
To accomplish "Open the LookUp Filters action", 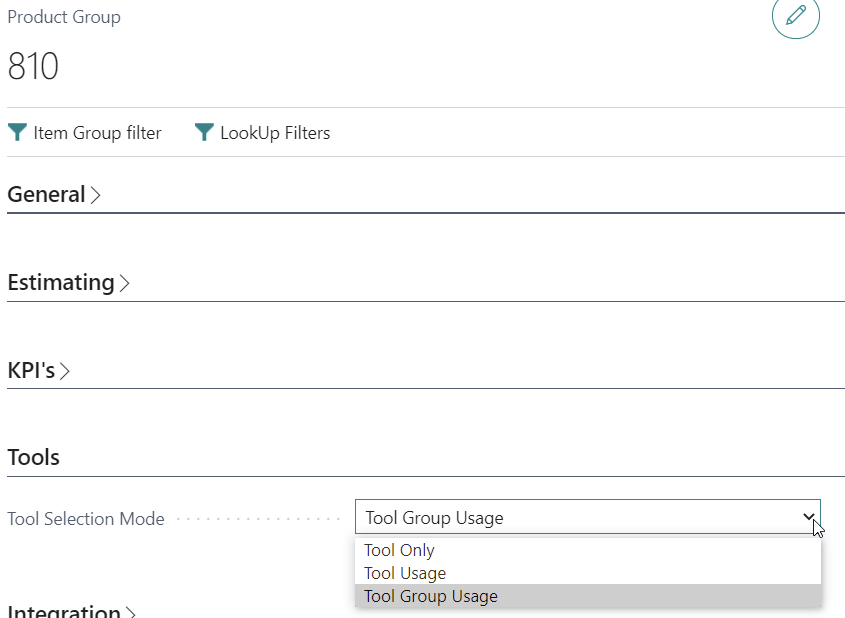I will (x=274, y=133).
